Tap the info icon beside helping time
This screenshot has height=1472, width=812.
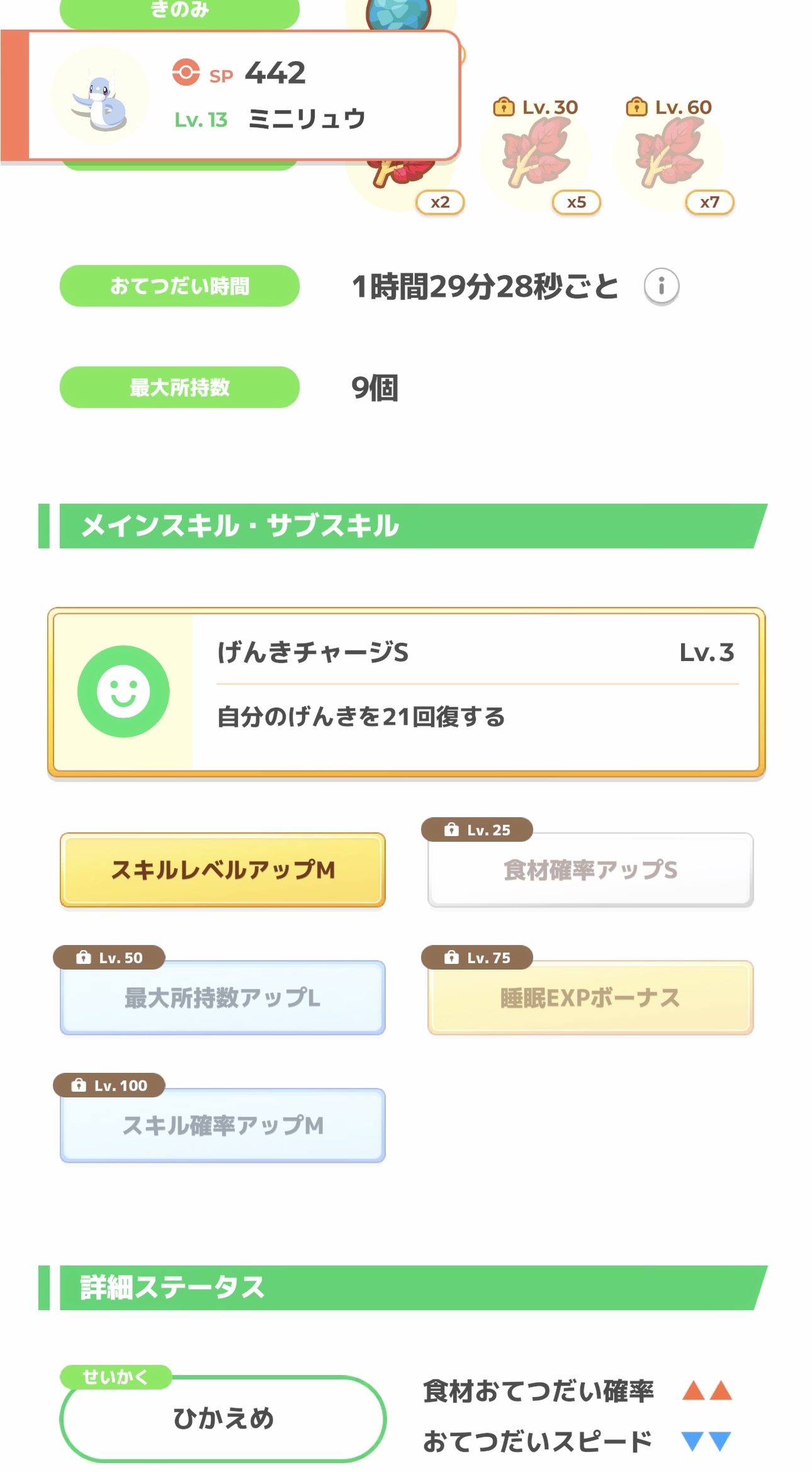point(661,286)
